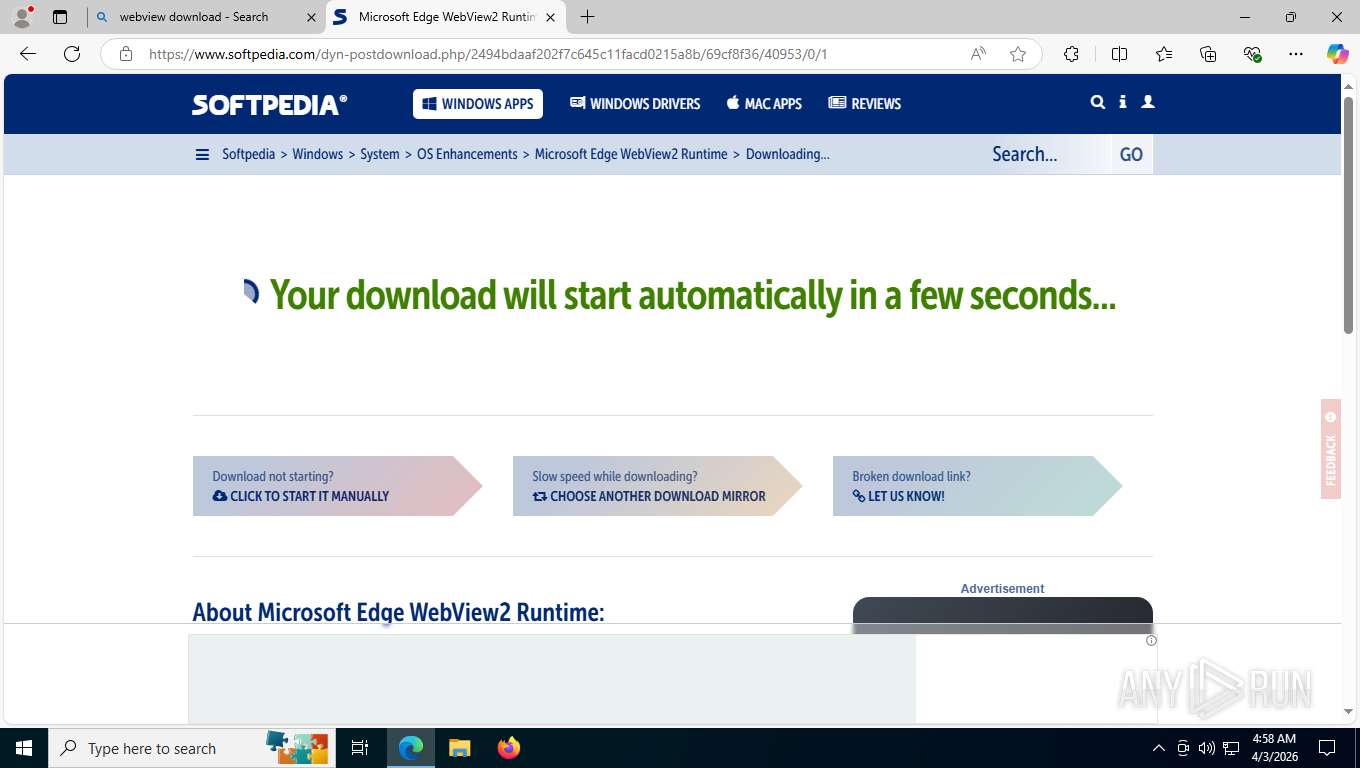Viewport: 1360px width, 768px height.
Task: Open the Split screen icon
Action: (x=1119, y=54)
